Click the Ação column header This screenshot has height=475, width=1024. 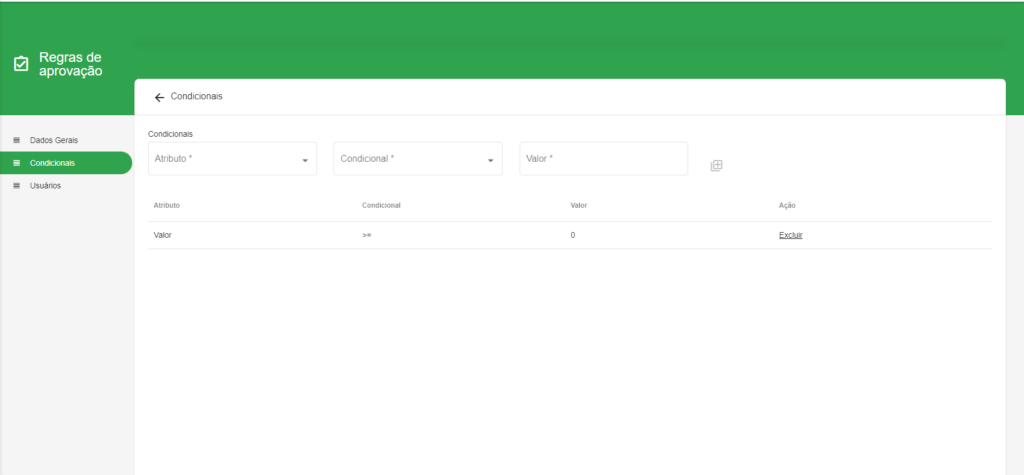pyautogui.click(x=787, y=205)
